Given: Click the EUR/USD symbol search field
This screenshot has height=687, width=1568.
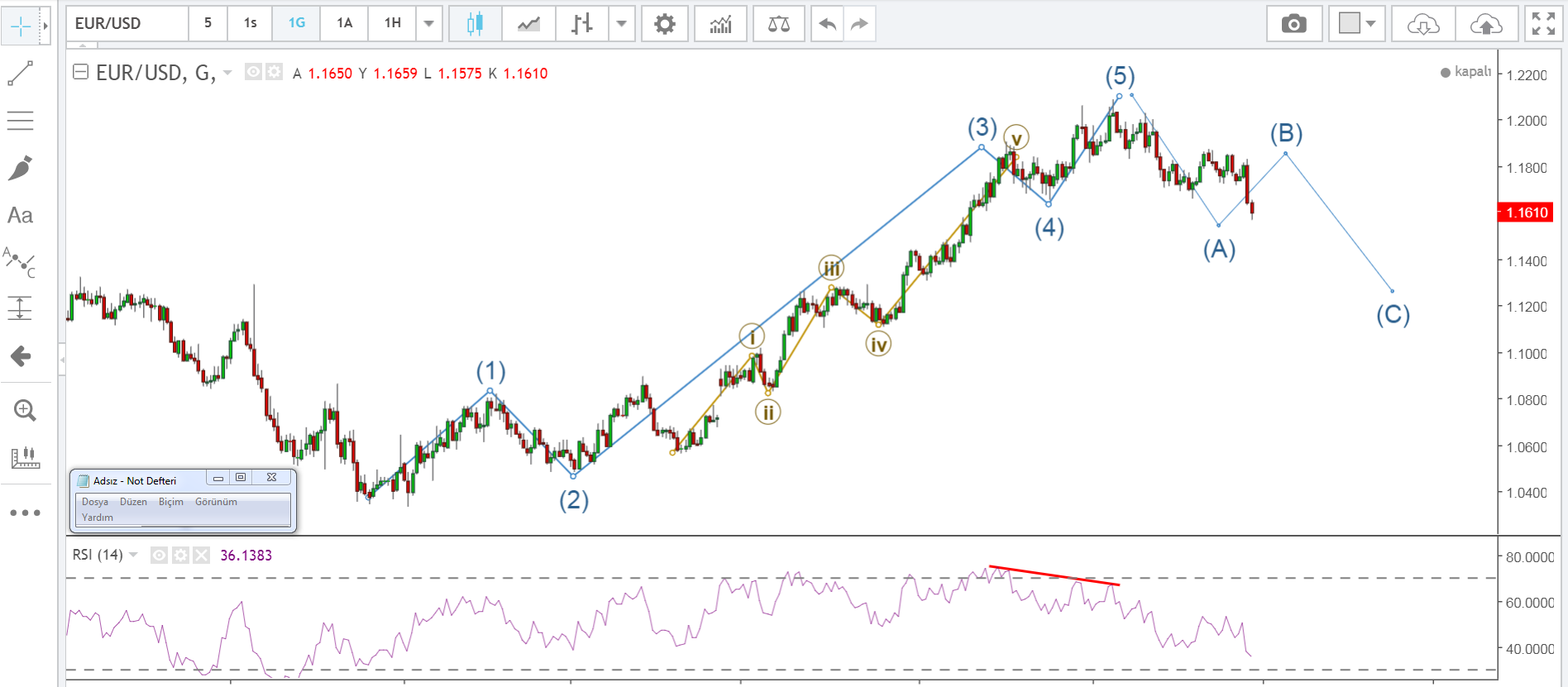Looking at the screenshot, I should [x=127, y=23].
